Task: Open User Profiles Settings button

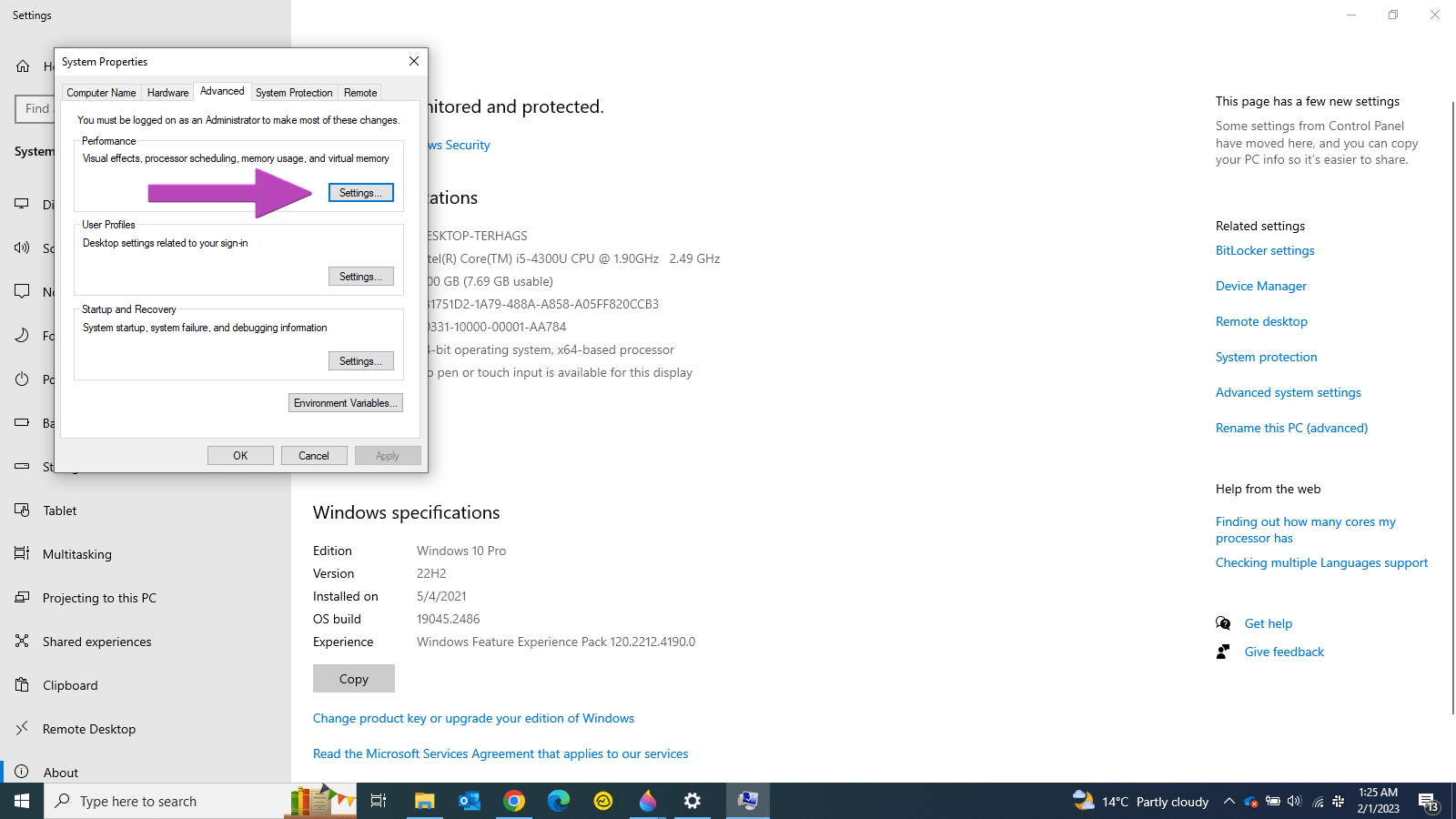Action: tap(360, 277)
